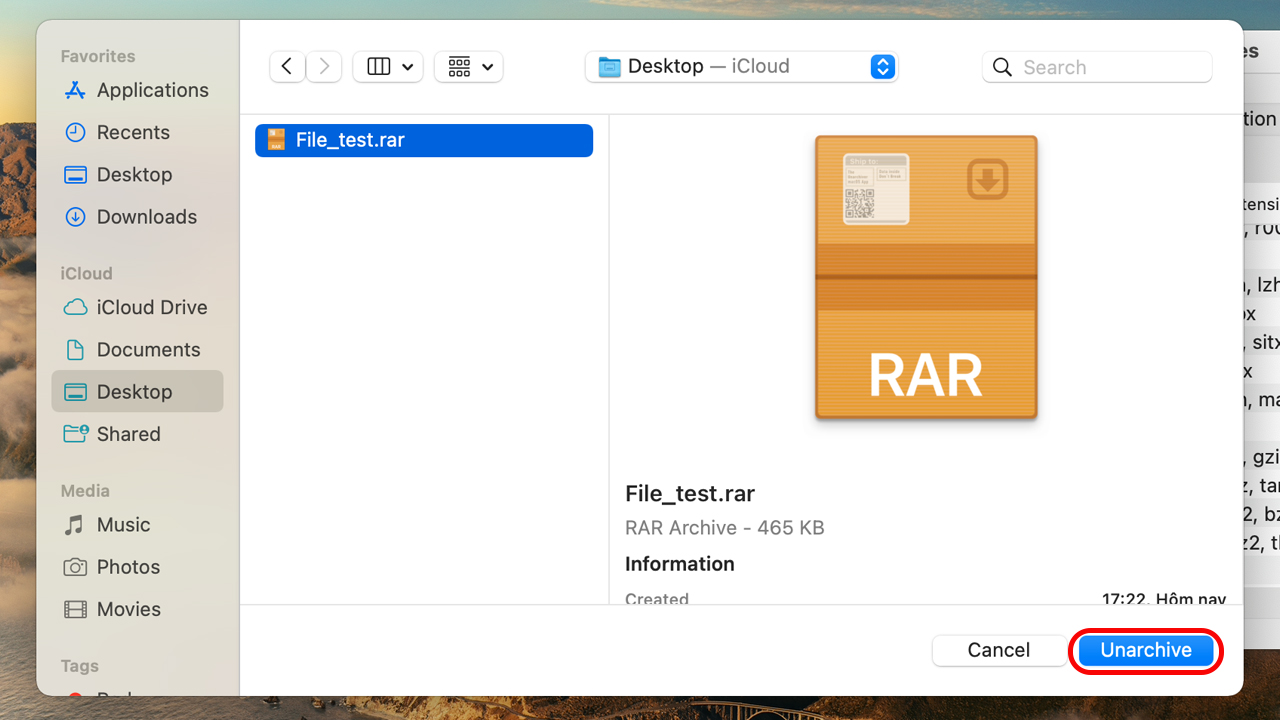
Task: Open the column view options chevron
Action: [408, 67]
